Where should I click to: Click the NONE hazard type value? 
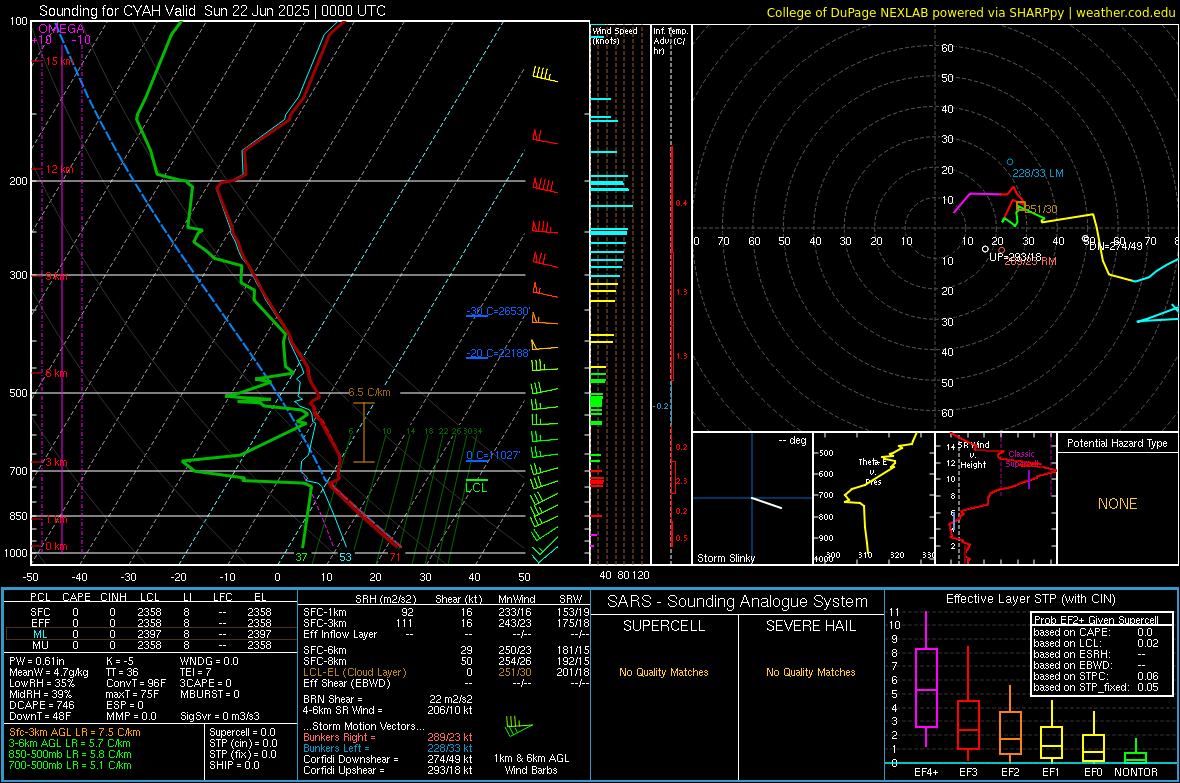(1118, 504)
